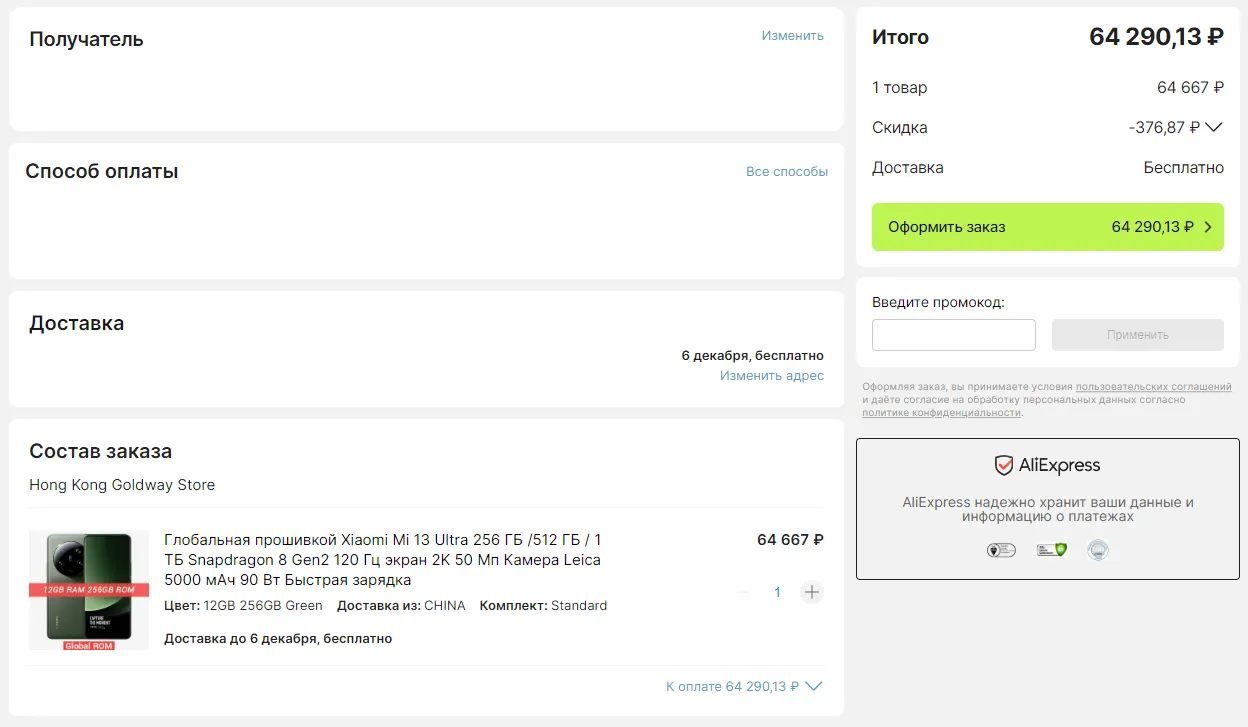The image size is (1248, 727).
Task: Click the Hong Kong Goldway Store name
Action: [x=122, y=485]
